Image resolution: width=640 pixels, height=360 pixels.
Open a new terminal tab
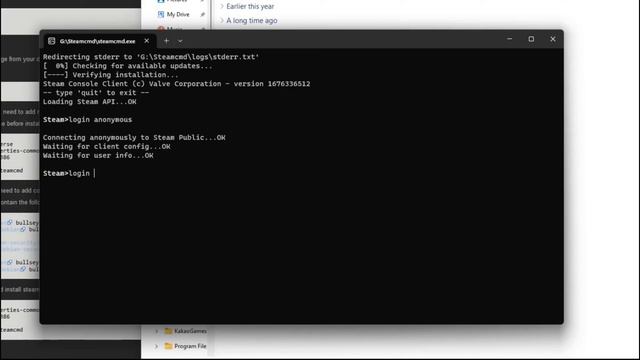tap(166, 41)
